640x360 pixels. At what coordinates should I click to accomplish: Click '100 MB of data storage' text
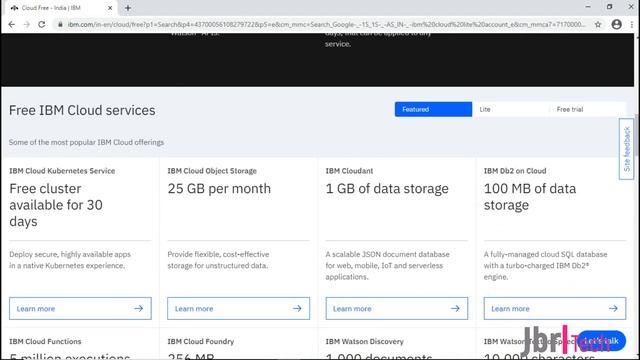pos(530,197)
